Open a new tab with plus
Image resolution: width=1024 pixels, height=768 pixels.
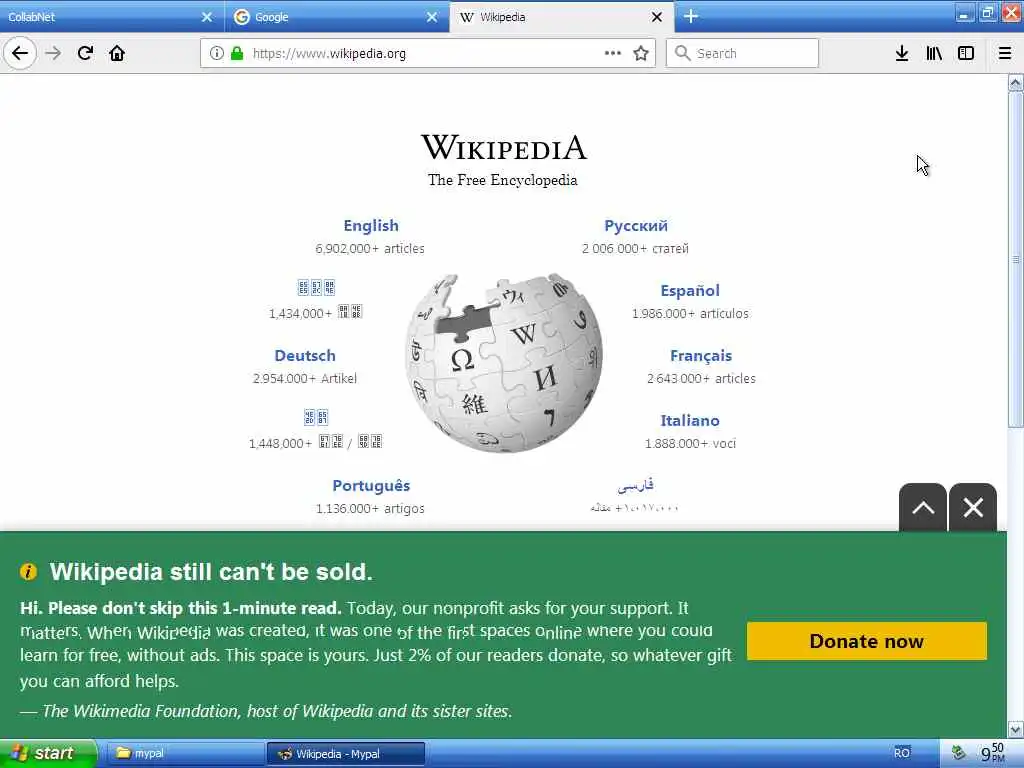691,16
